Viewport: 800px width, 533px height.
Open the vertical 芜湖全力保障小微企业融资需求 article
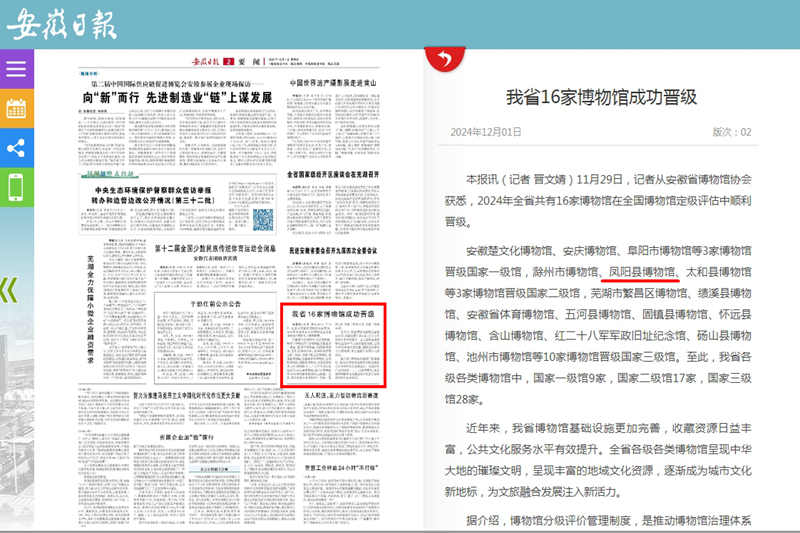click(x=91, y=310)
